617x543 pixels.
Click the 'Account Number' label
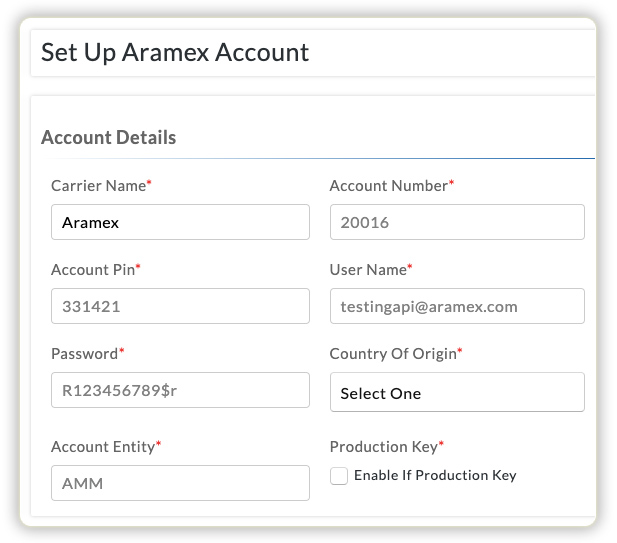pos(389,186)
